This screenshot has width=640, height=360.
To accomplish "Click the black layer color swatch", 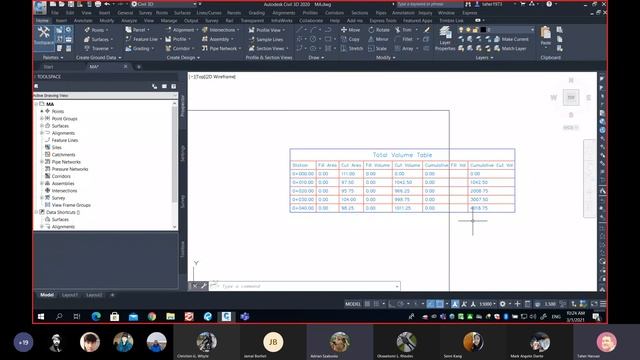I will (483, 30).
